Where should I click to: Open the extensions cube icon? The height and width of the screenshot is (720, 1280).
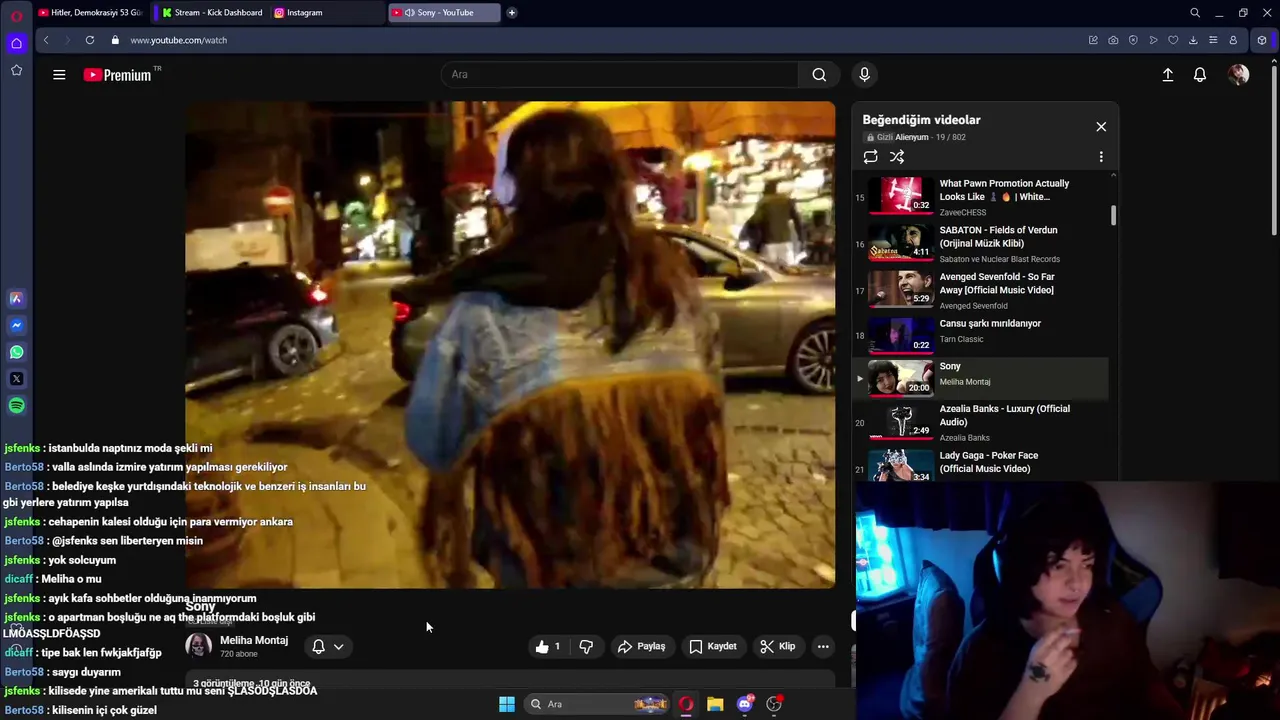1262,40
